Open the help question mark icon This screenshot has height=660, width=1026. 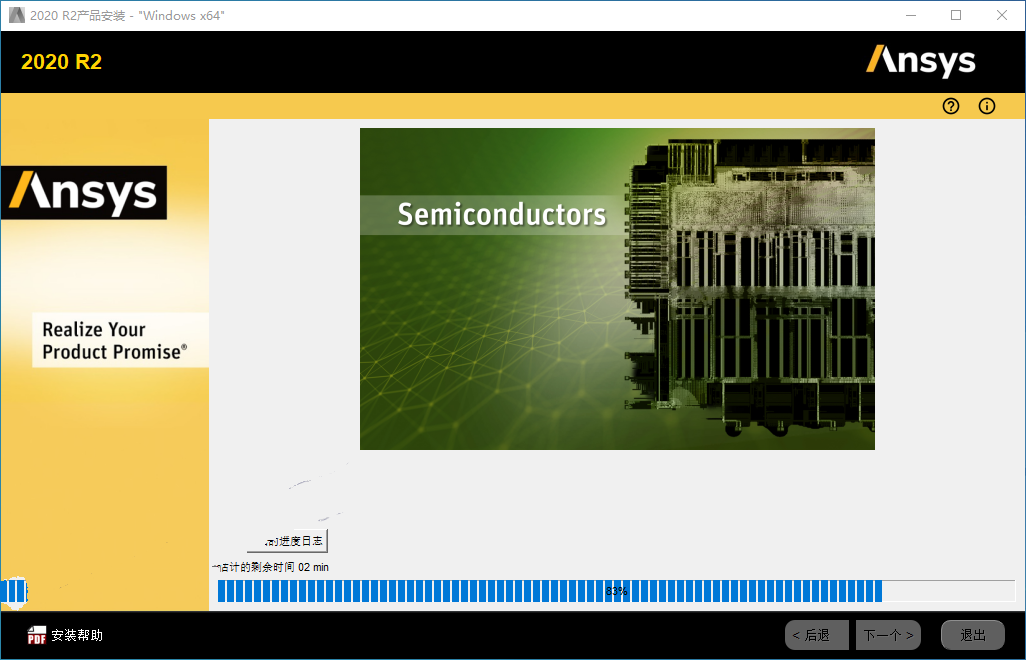point(951,106)
